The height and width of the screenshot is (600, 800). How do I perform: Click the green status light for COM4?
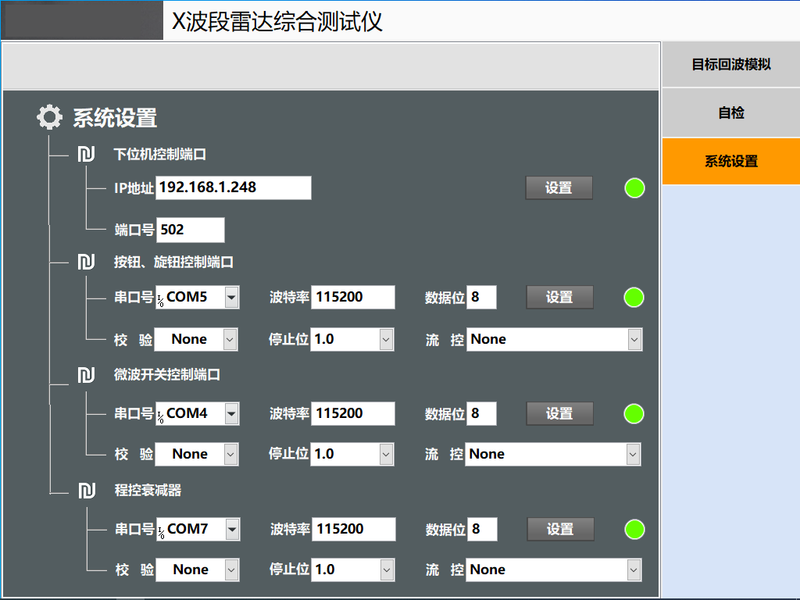634,413
